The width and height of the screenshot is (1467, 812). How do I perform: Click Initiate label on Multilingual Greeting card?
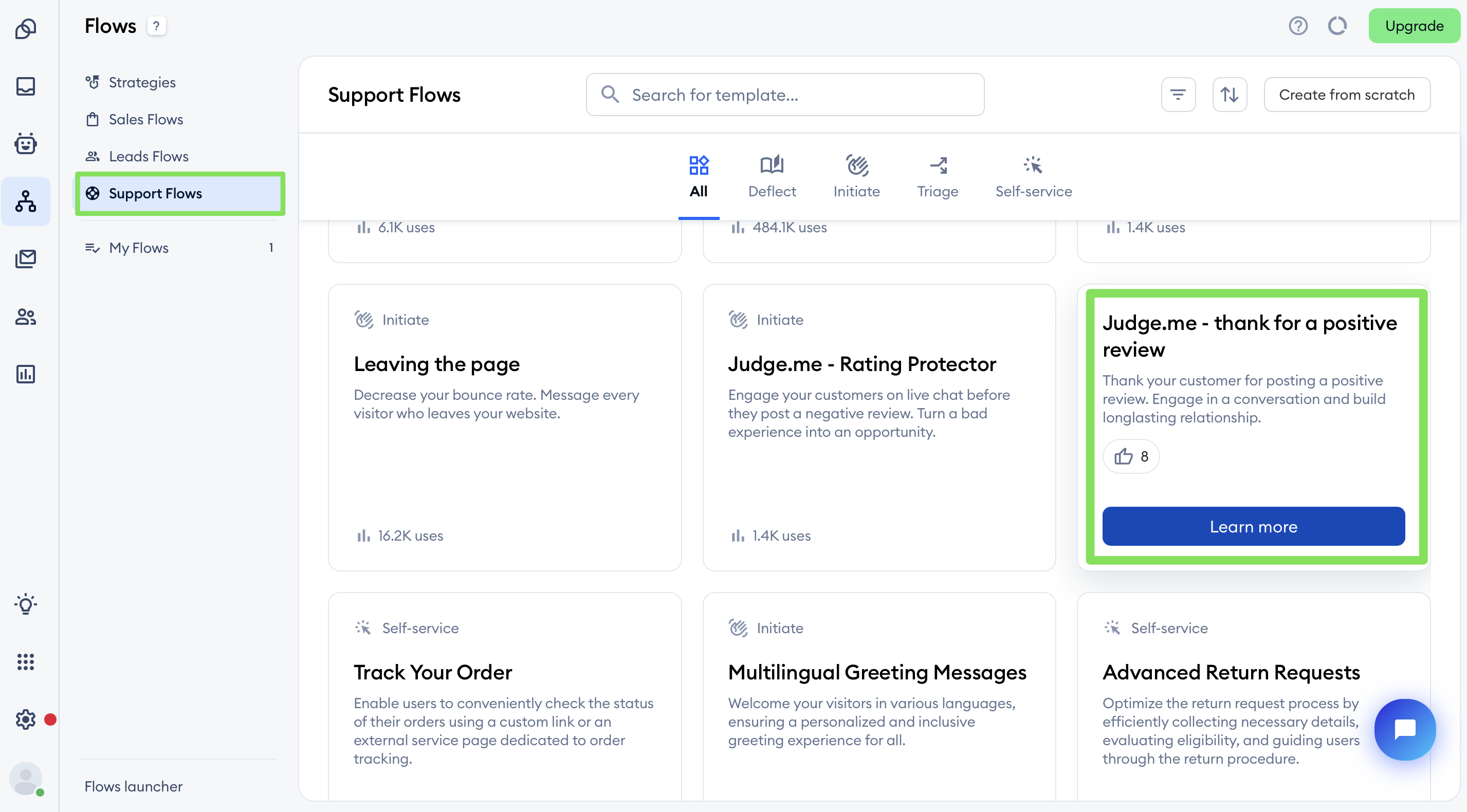(x=780, y=628)
